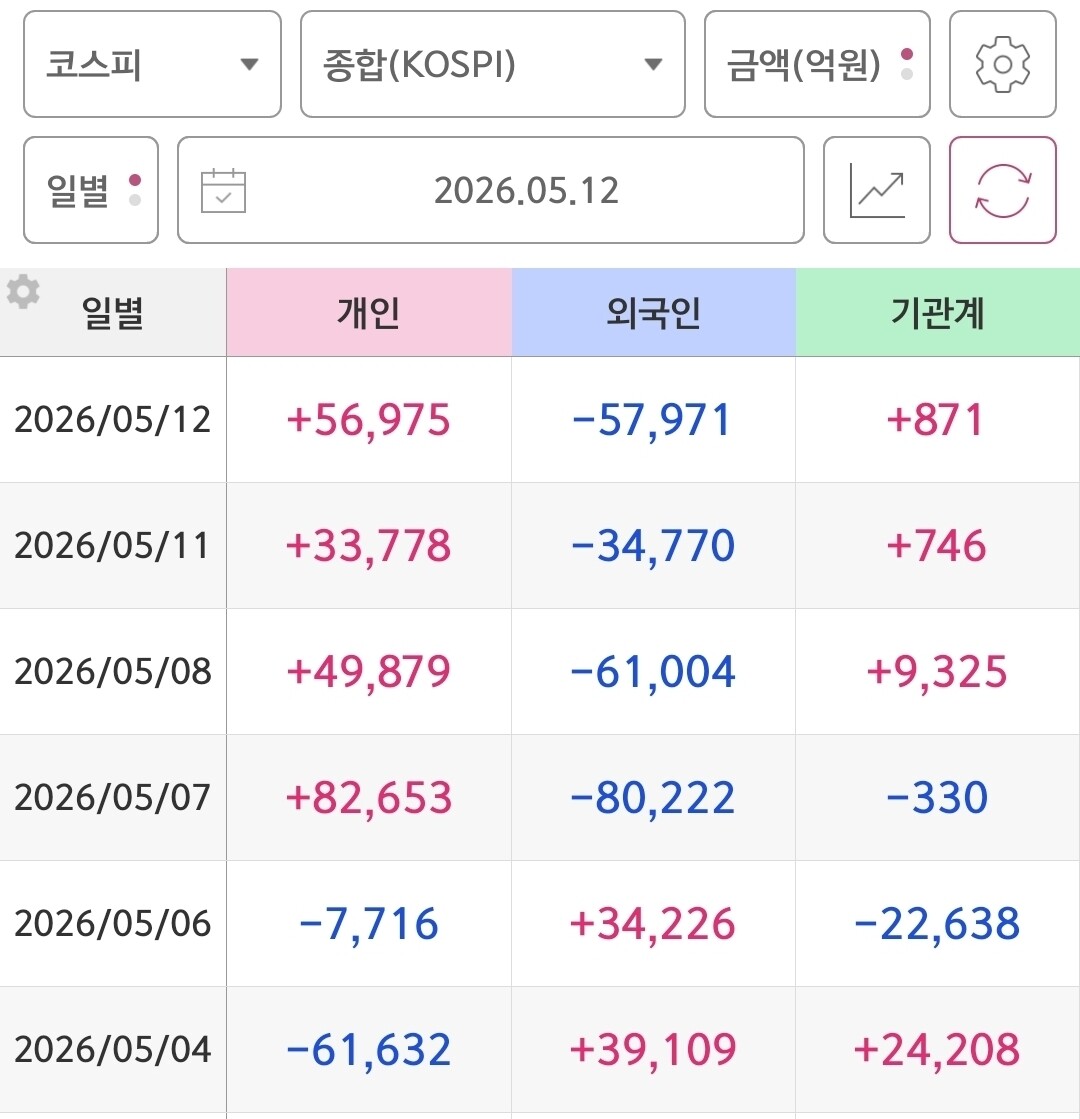Expand the 종합(KOSPI) index dropdown

[493, 64]
